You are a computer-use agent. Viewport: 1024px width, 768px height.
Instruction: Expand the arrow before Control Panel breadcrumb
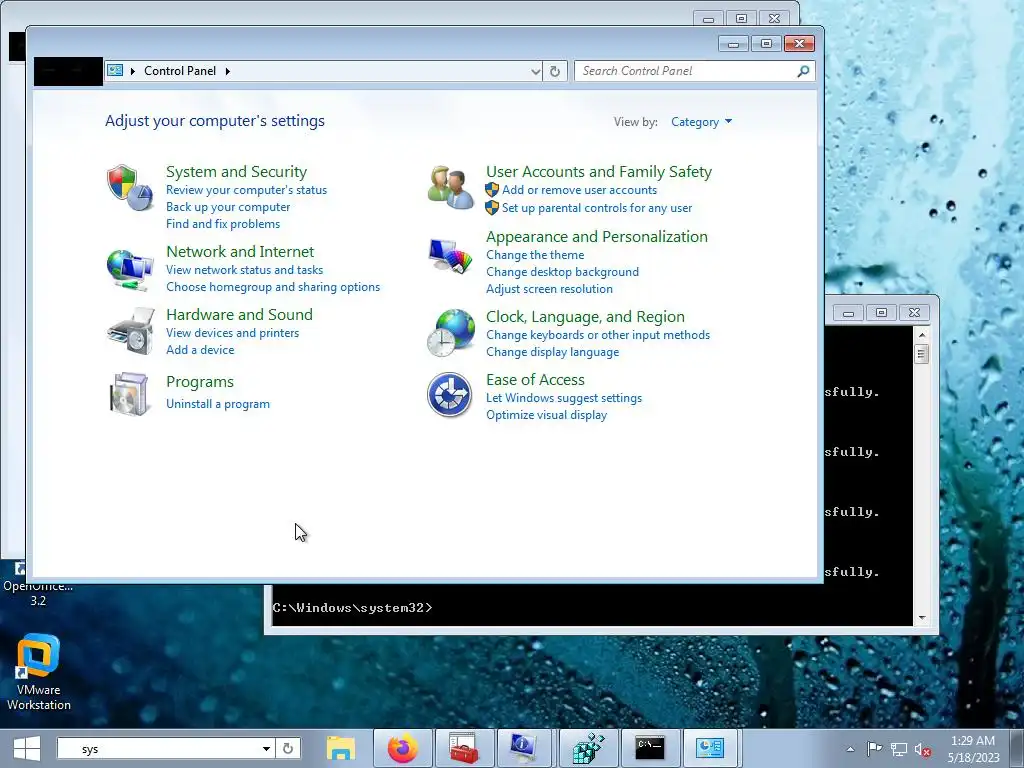click(133, 71)
